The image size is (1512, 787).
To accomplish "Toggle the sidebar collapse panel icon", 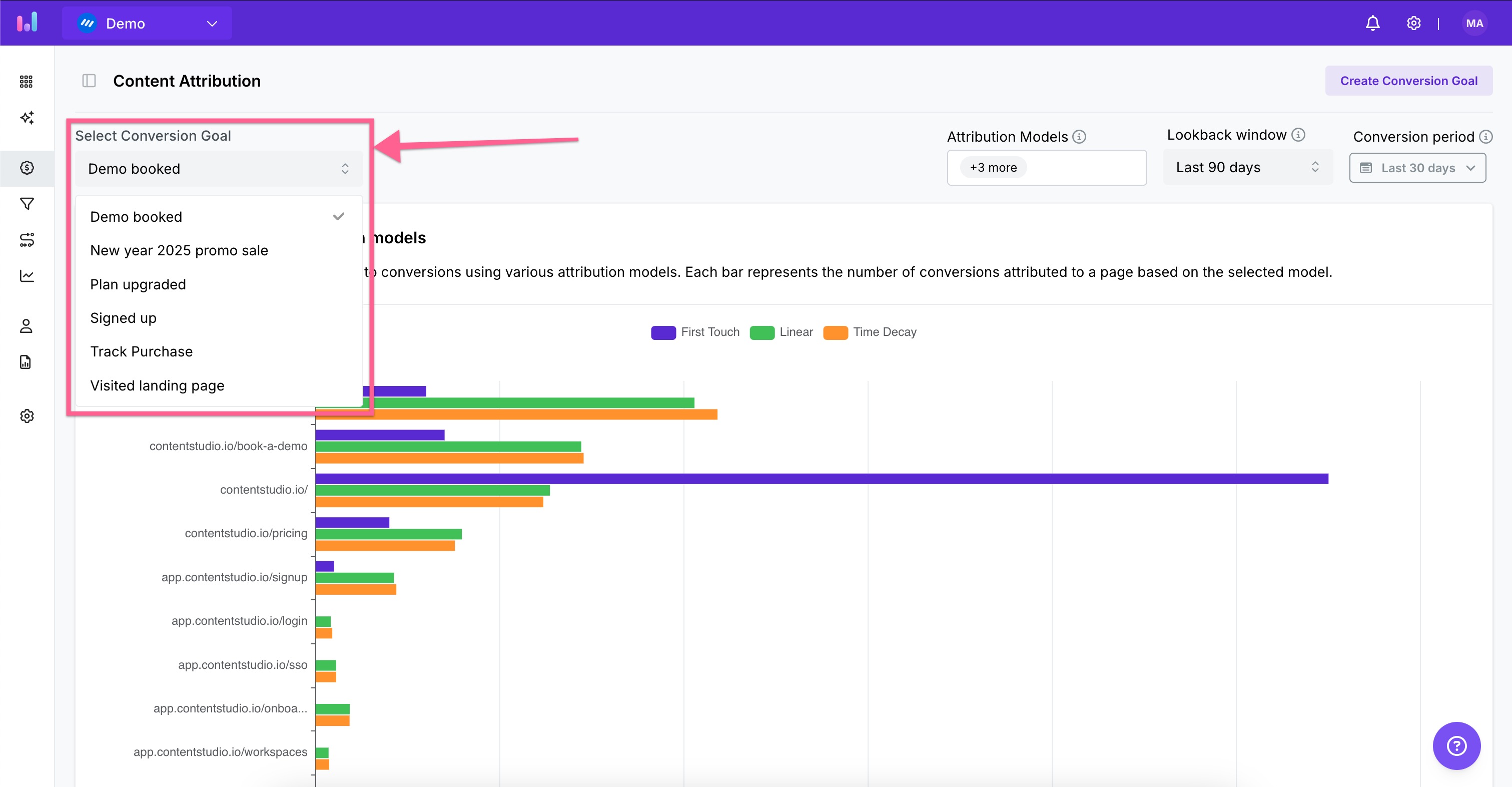I will pos(89,81).
